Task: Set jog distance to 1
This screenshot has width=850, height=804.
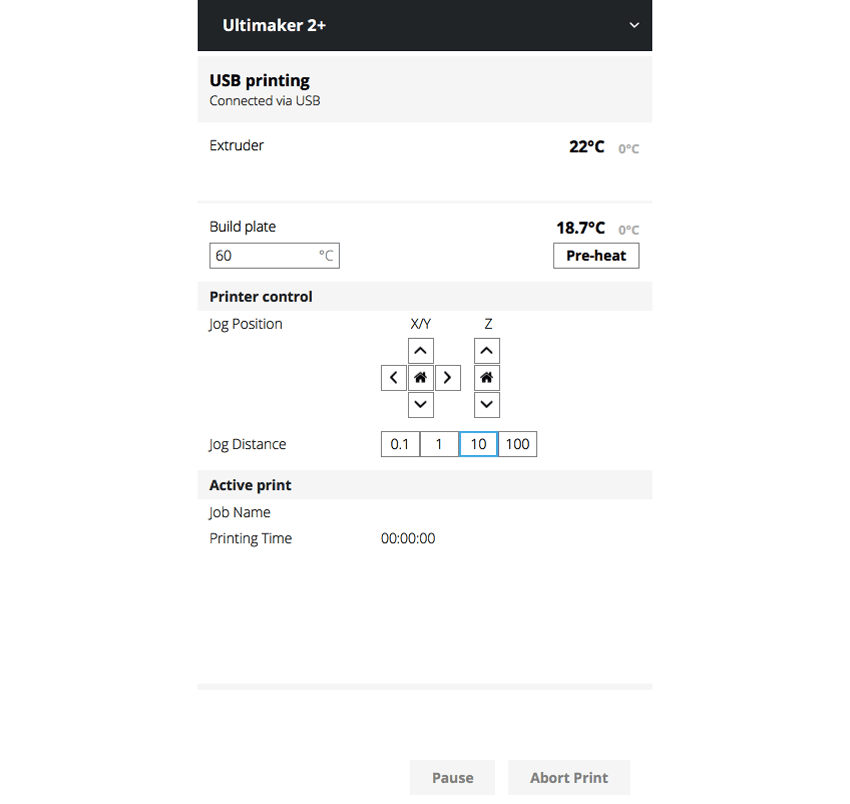Action: coord(439,444)
